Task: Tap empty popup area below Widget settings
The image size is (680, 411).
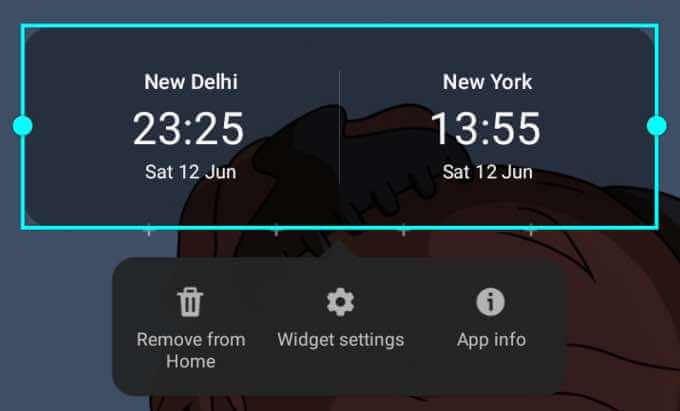Action: click(x=340, y=372)
